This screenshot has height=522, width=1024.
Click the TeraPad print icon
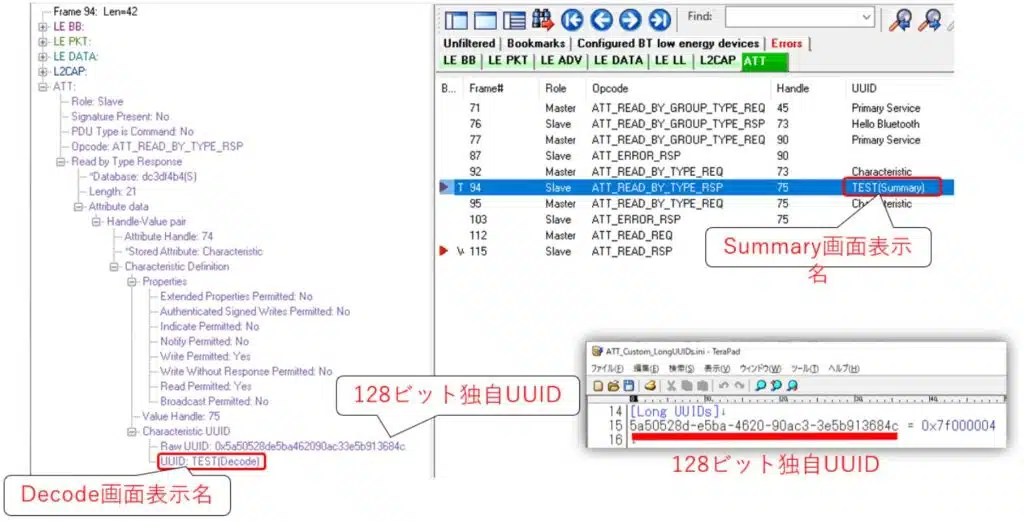[651, 385]
